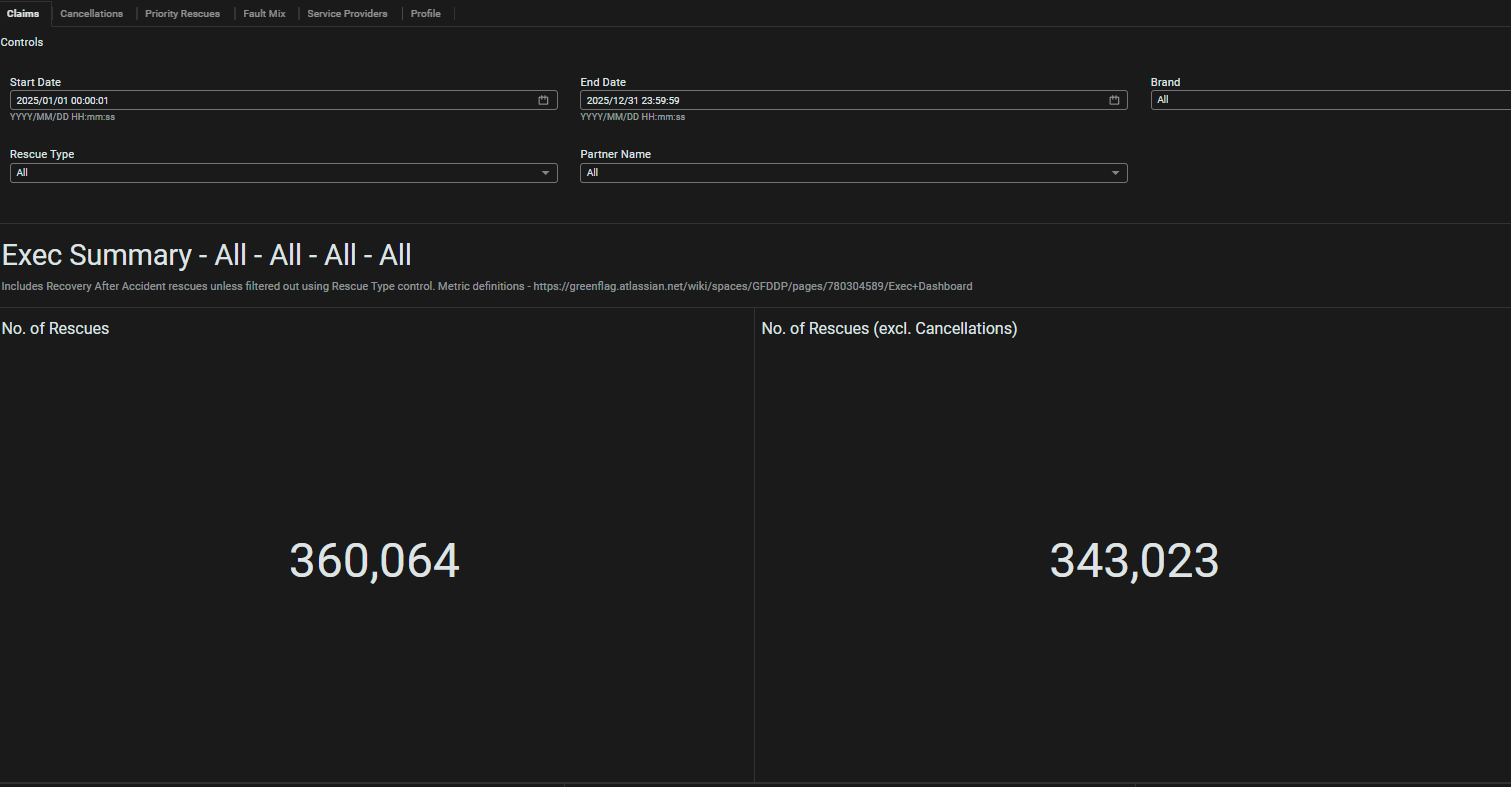Image resolution: width=1511 pixels, height=787 pixels.
Task: Click inside the Start Date text field
Action: coord(270,101)
